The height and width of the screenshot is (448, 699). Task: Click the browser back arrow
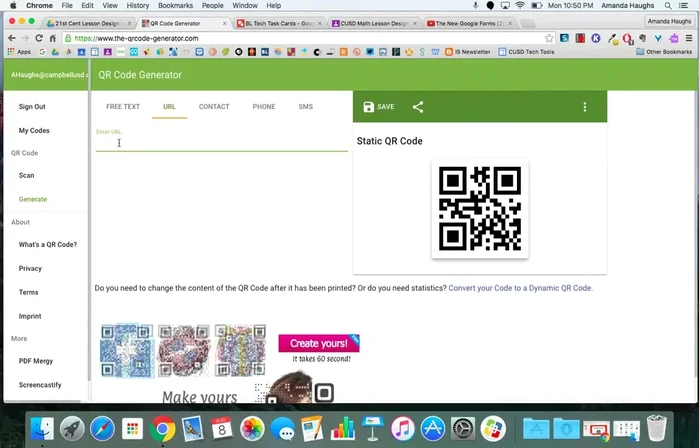(12, 38)
